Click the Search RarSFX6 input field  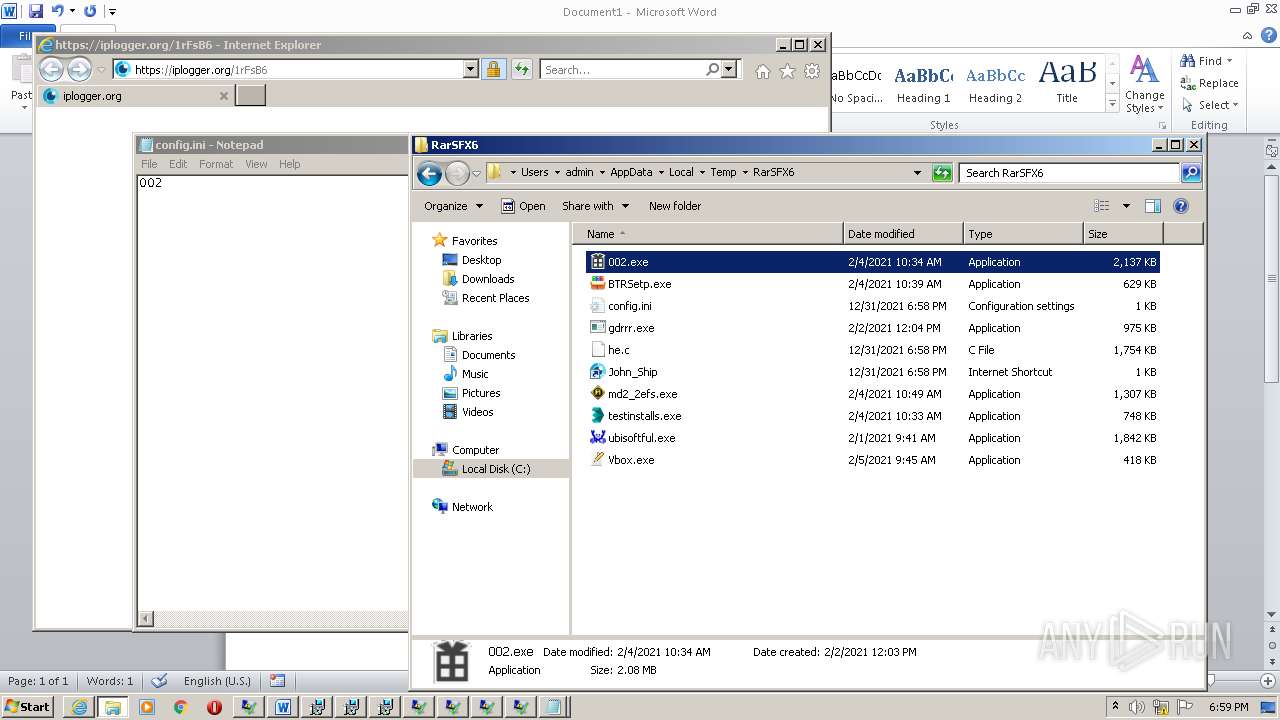(1069, 172)
